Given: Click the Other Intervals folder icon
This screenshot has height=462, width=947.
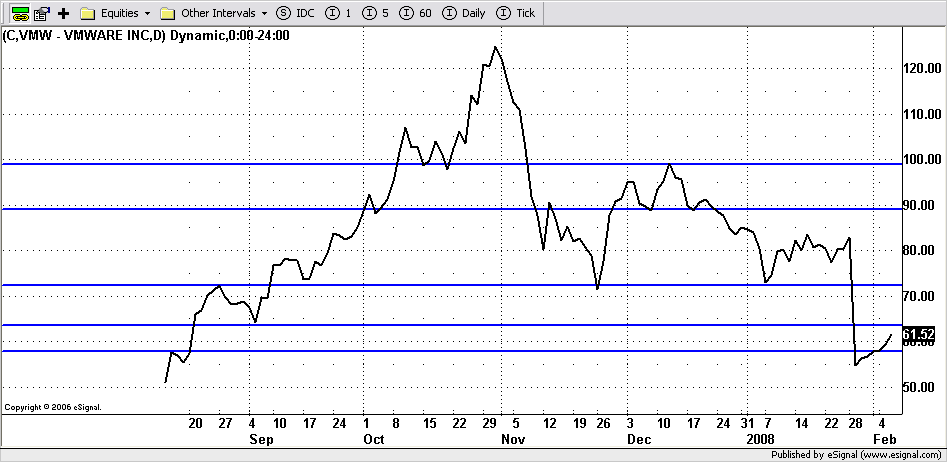Looking at the screenshot, I should pyautogui.click(x=168, y=13).
